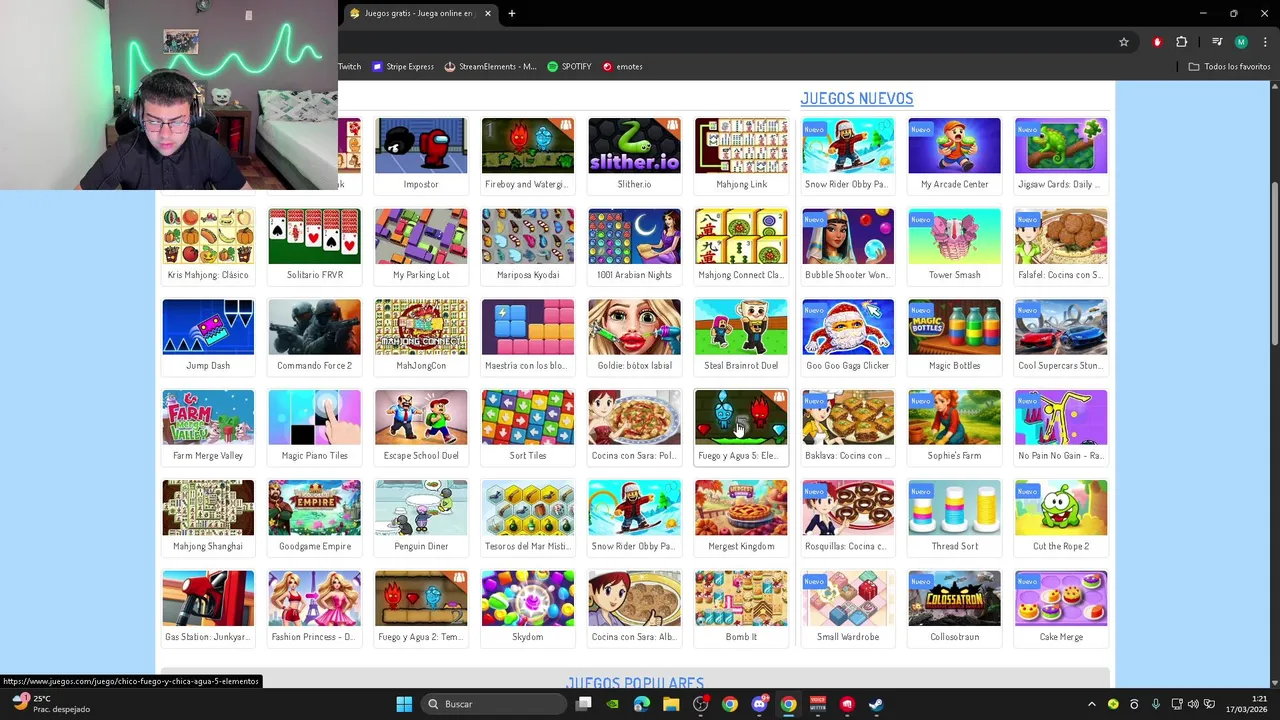Open the Solitario FRVR game

tap(314, 246)
